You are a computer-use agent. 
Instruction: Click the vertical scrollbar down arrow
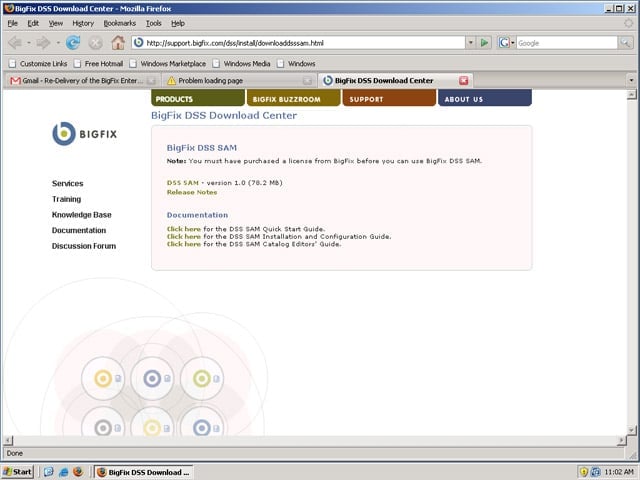(x=631, y=430)
